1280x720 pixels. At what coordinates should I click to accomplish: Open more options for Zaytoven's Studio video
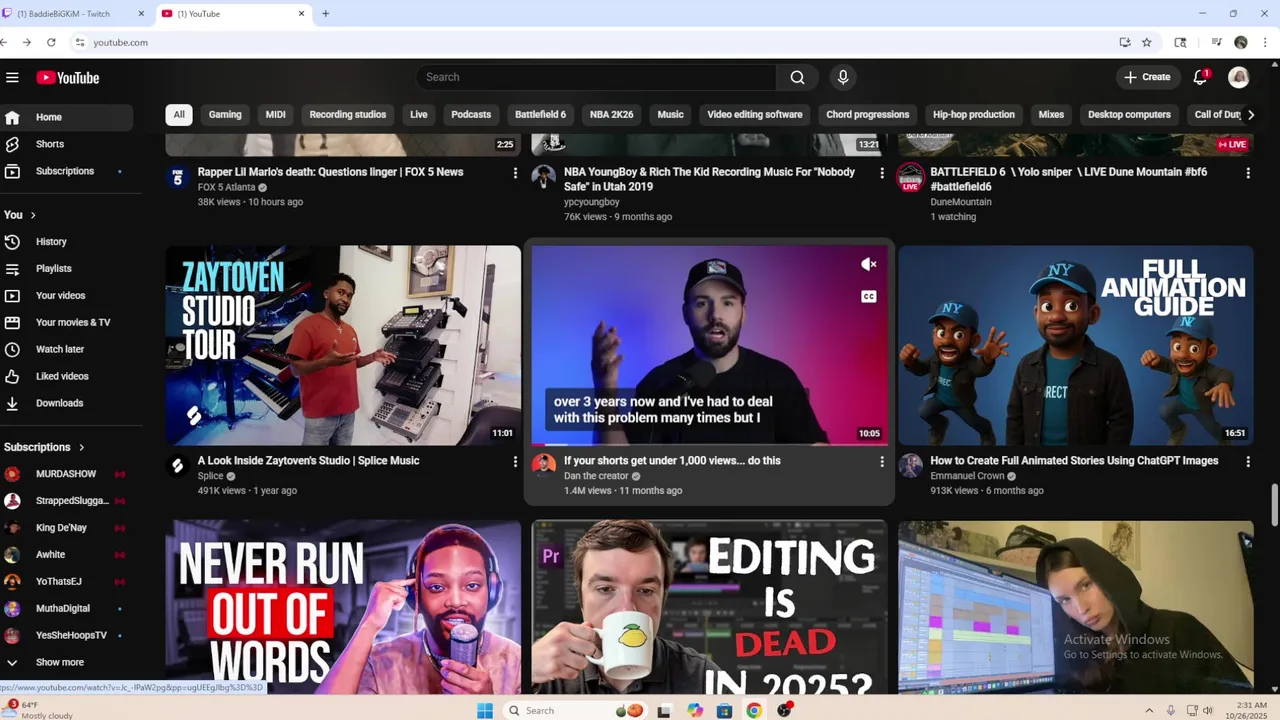coord(515,462)
